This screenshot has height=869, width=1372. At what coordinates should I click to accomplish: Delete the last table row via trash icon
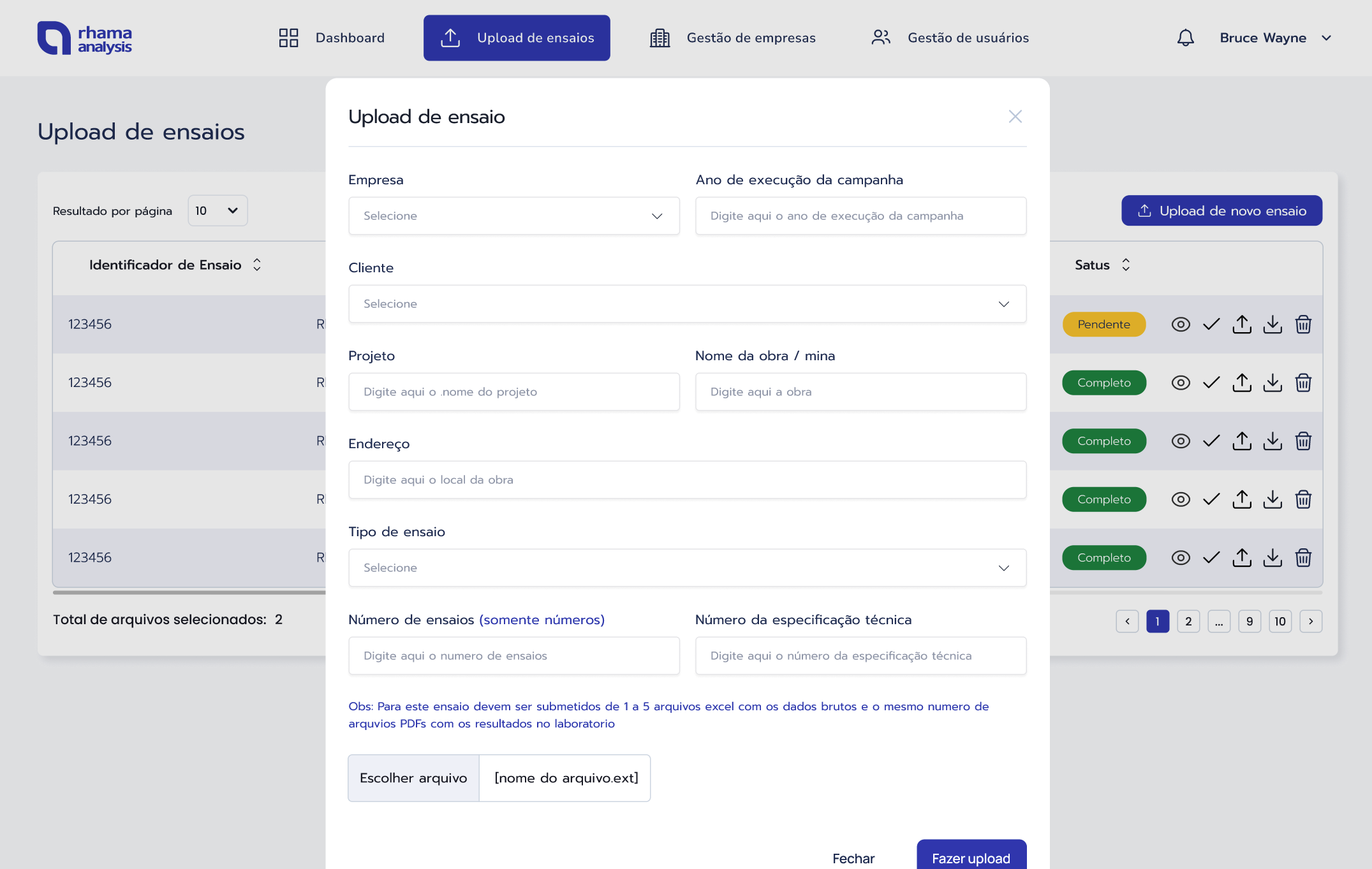coord(1303,558)
